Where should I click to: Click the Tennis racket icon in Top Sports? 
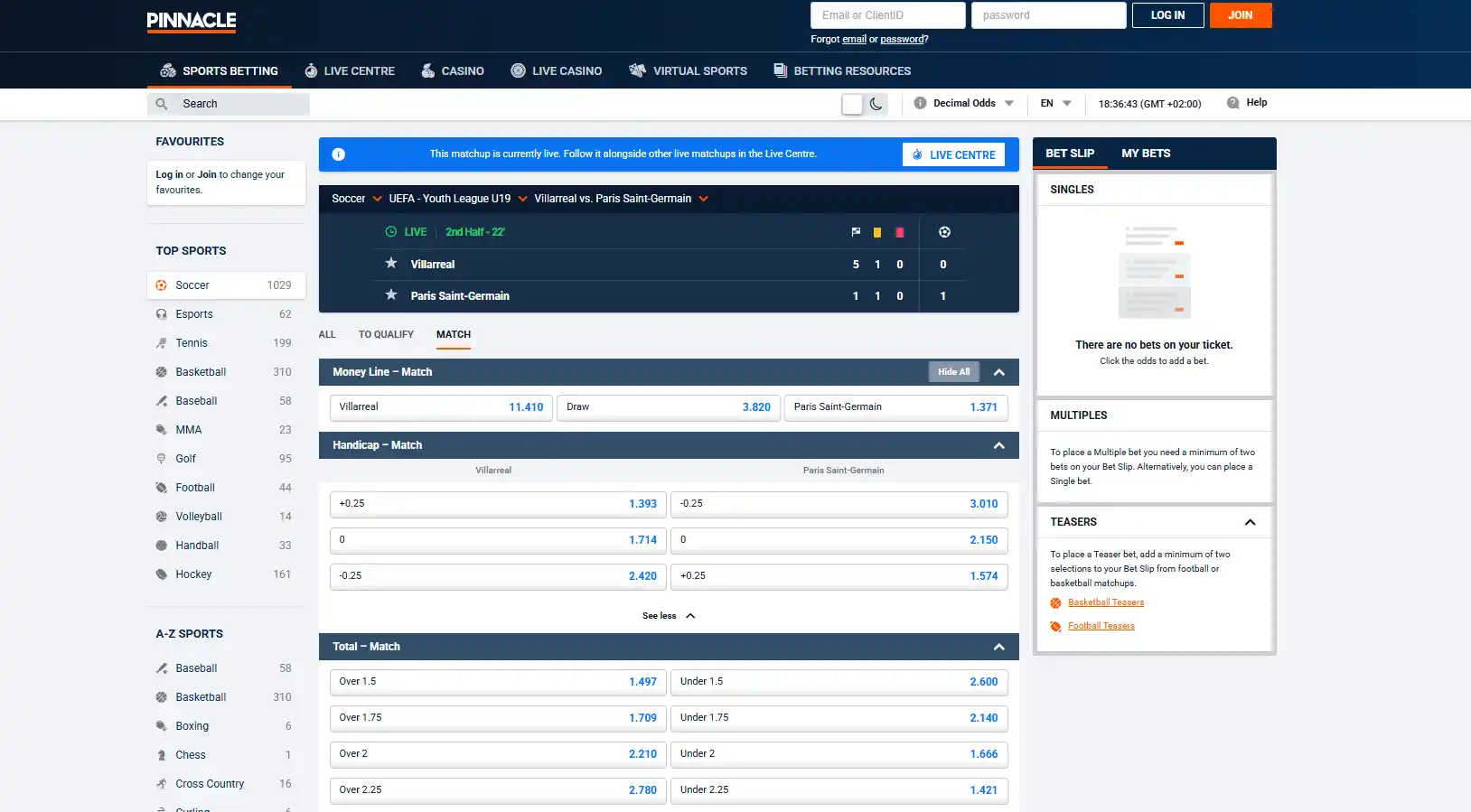click(162, 343)
